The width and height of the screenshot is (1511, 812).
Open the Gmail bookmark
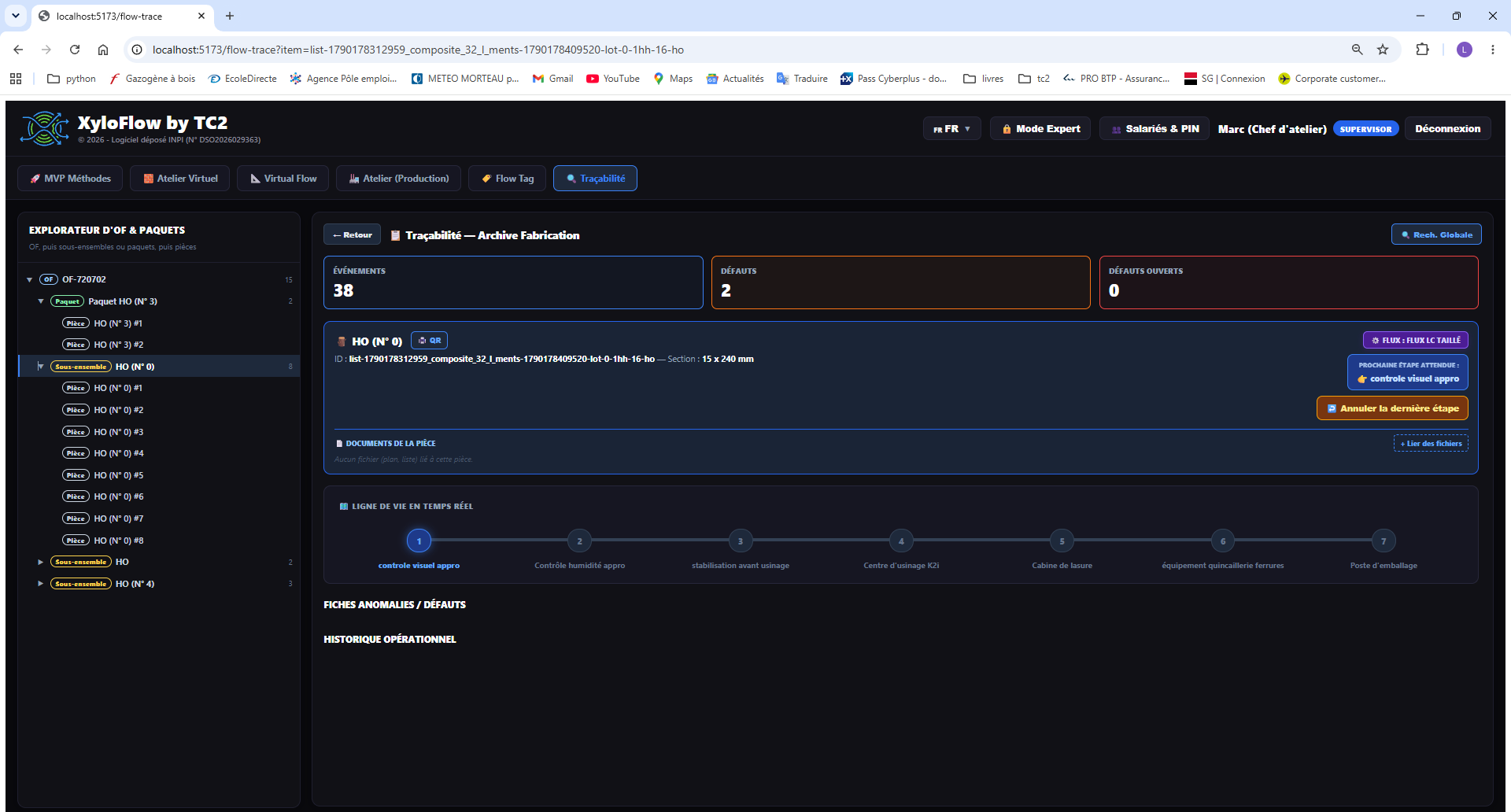[553, 79]
